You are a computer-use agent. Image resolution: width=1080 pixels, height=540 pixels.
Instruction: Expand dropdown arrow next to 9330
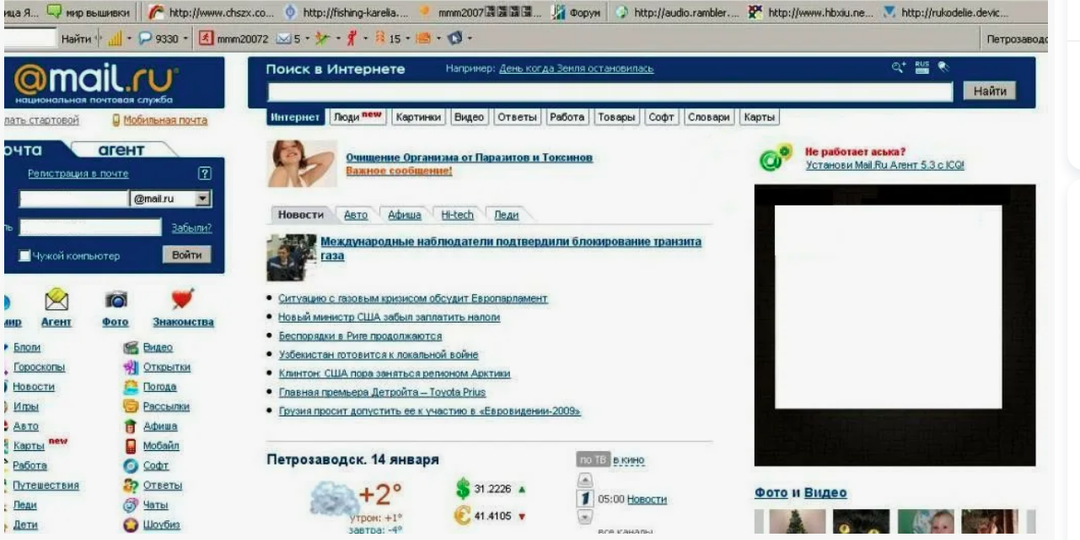click(x=186, y=39)
